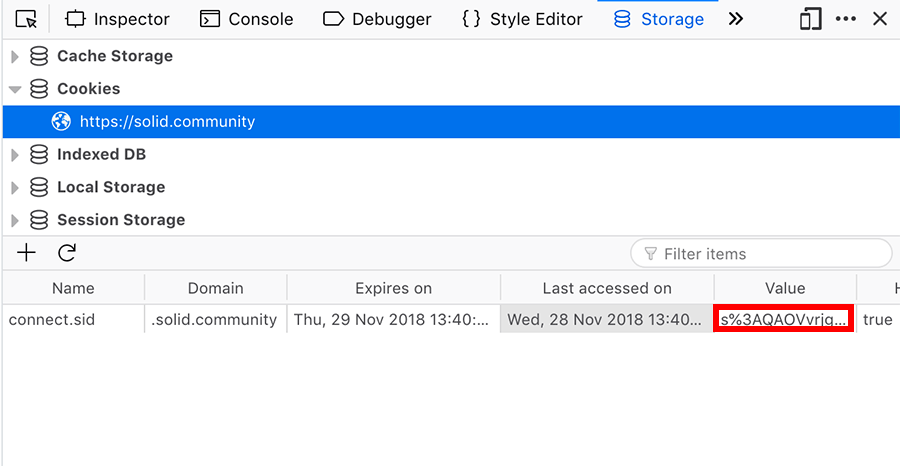This screenshot has width=900, height=466.
Task: Expand the Local Storage tree node
Action: pos(15,187)
